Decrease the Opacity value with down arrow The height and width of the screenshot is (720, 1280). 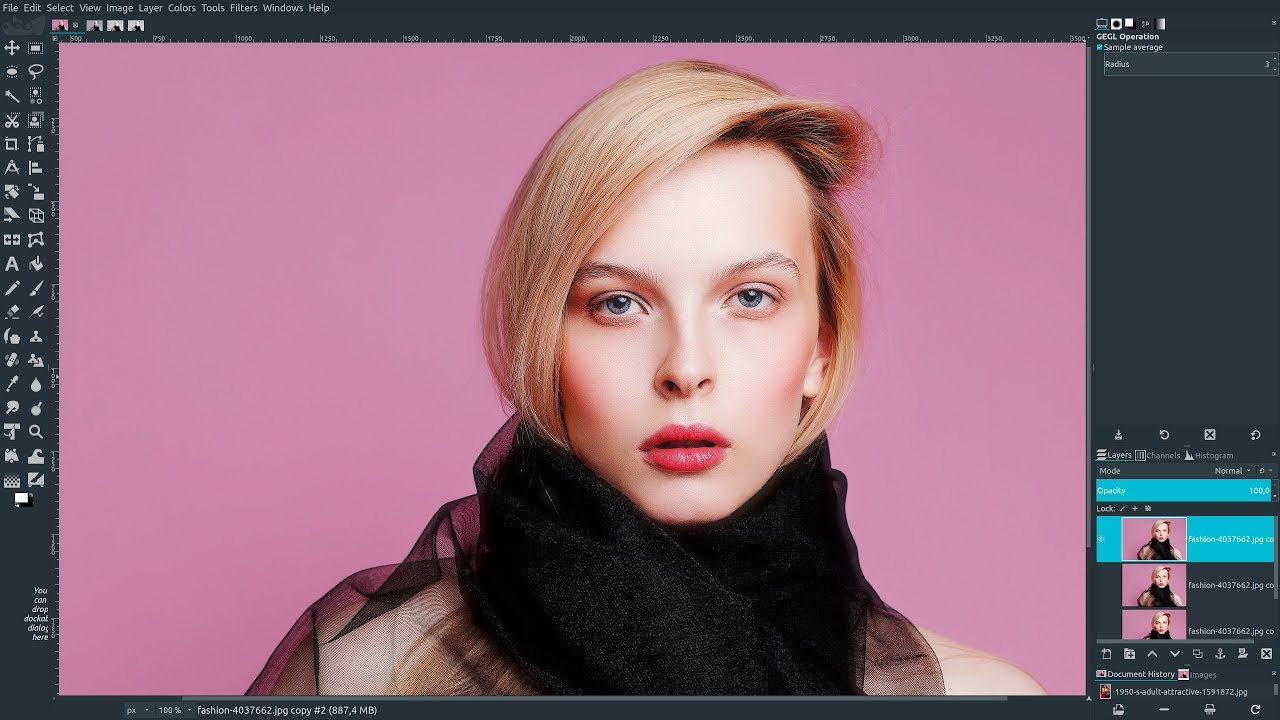1275,496
